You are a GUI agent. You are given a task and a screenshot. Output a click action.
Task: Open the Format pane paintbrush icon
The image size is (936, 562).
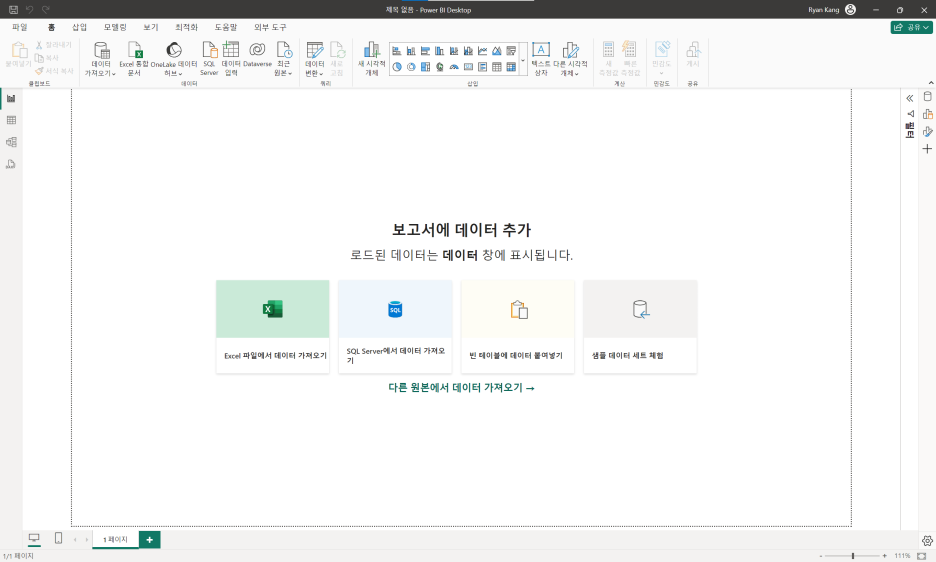click(x=927, y=131)
